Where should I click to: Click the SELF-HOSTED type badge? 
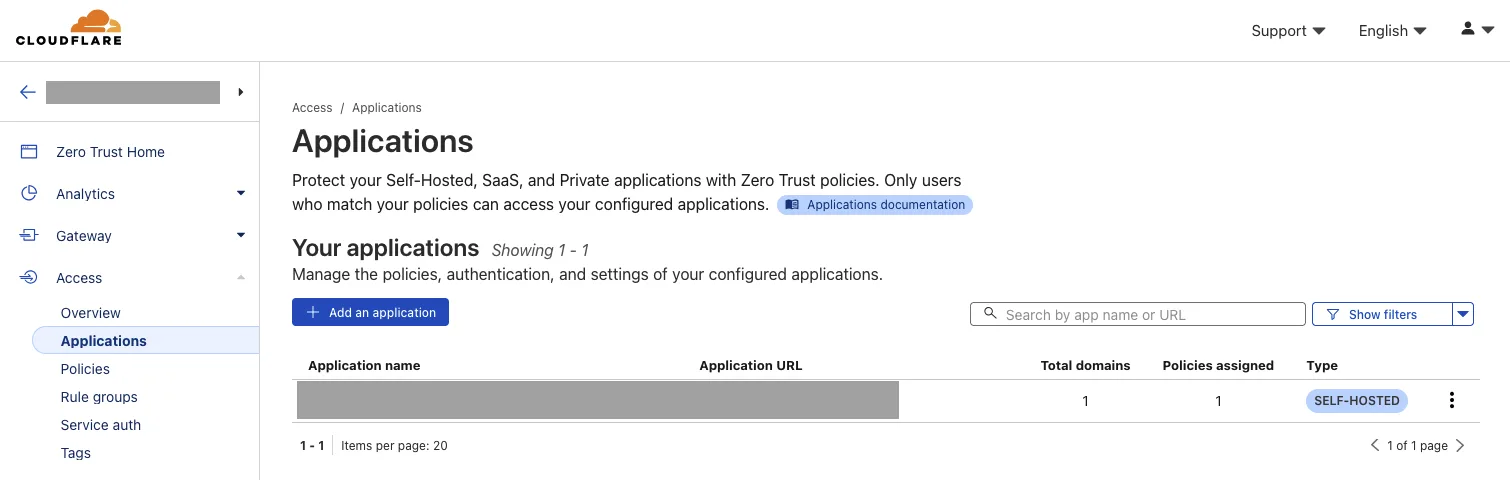click(1357, 401)
